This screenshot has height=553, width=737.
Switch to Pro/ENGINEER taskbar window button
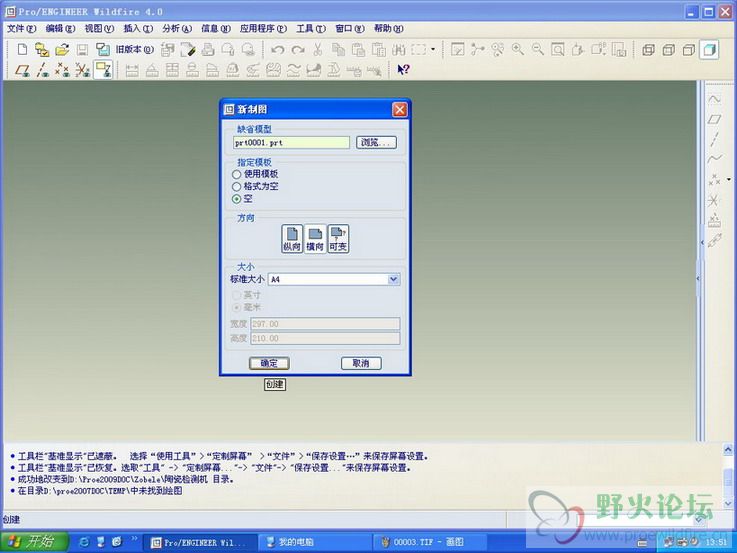pos(199,542)
